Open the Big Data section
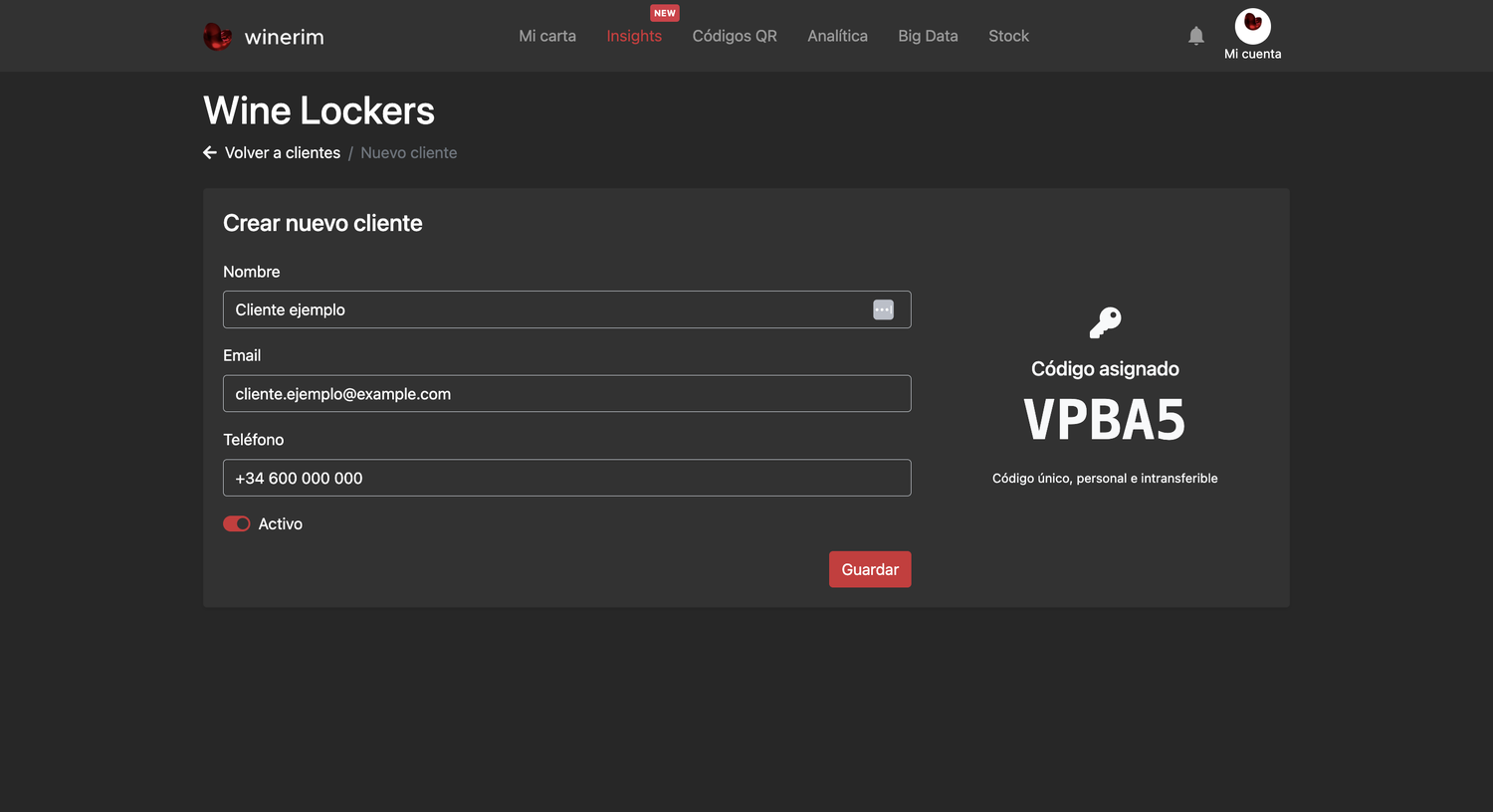1493x812 pixels. point(928,36)
